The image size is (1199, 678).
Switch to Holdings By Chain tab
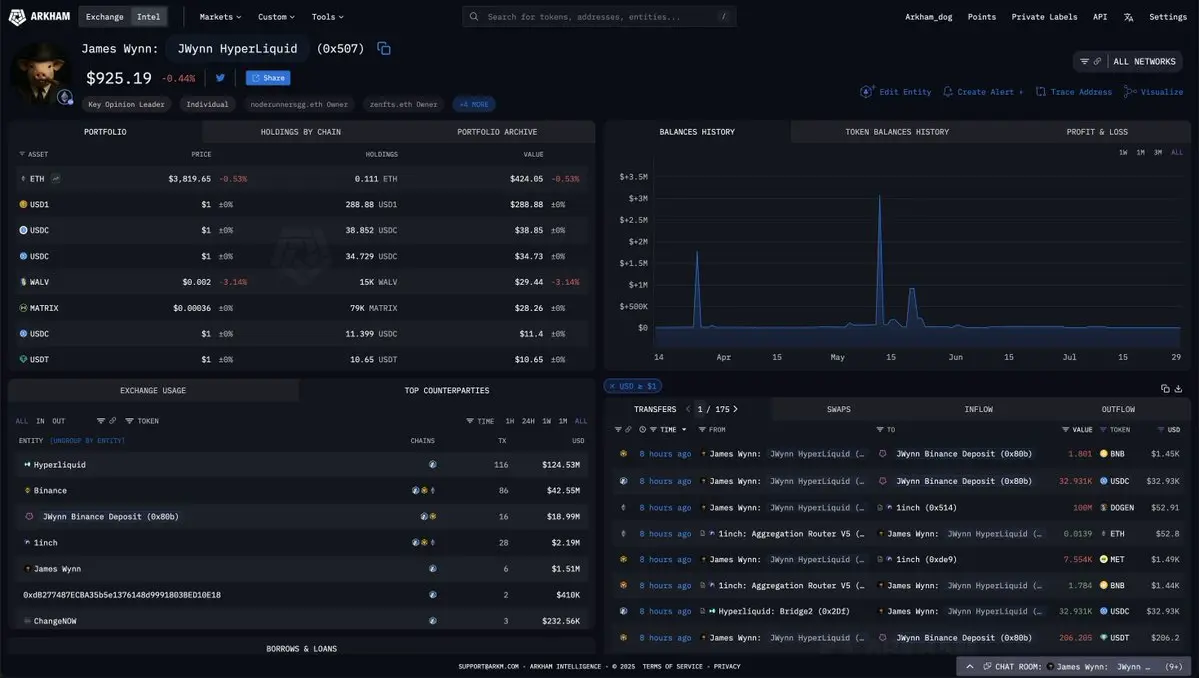pos(301,131)
